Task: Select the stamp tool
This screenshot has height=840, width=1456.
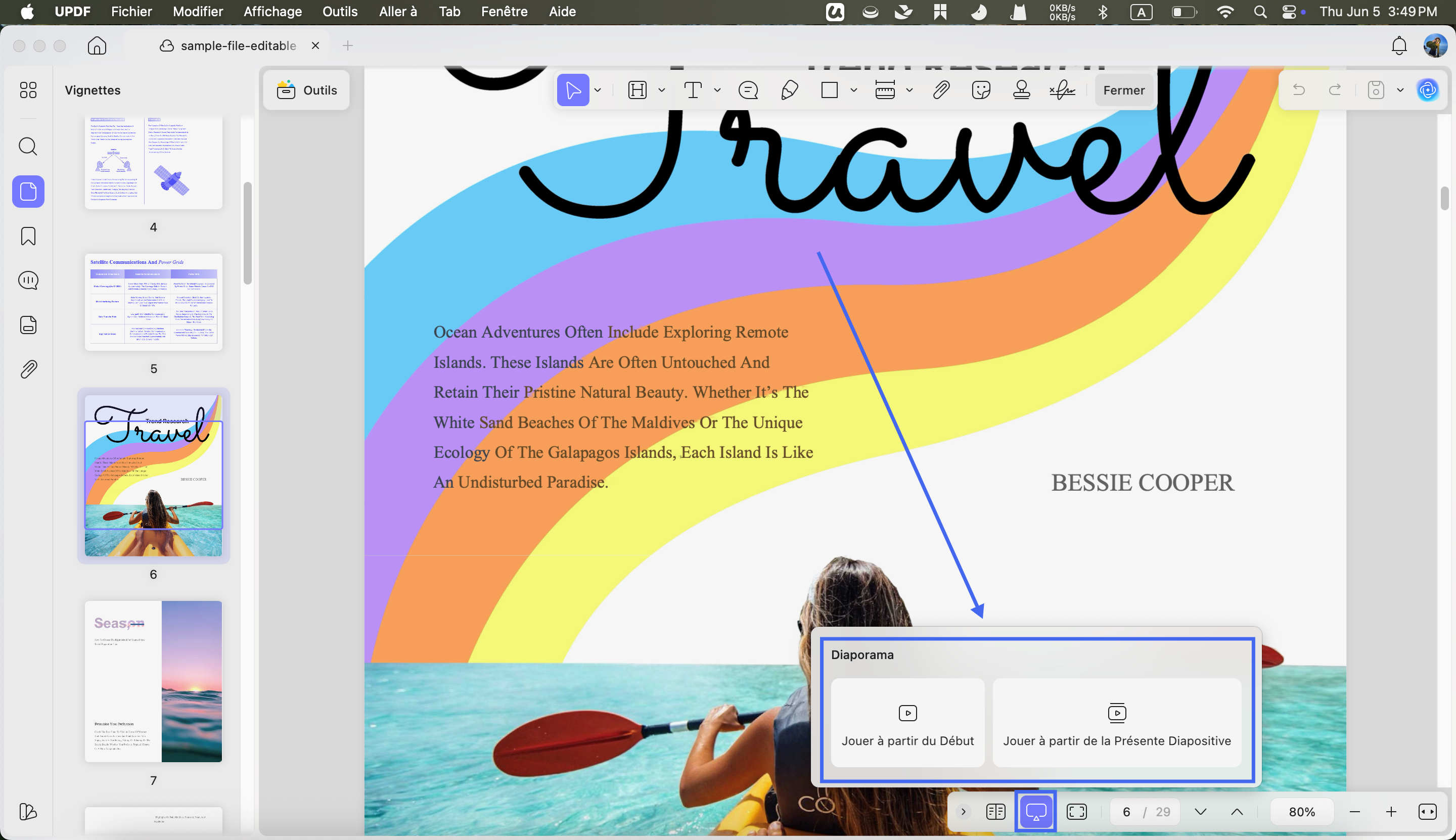Action: click(1021, 90)
